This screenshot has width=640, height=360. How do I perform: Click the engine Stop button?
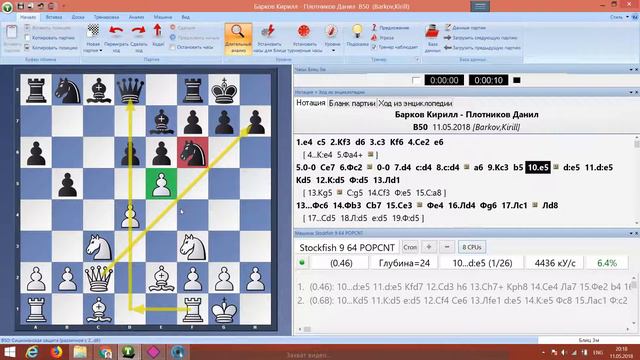(410, 247)
